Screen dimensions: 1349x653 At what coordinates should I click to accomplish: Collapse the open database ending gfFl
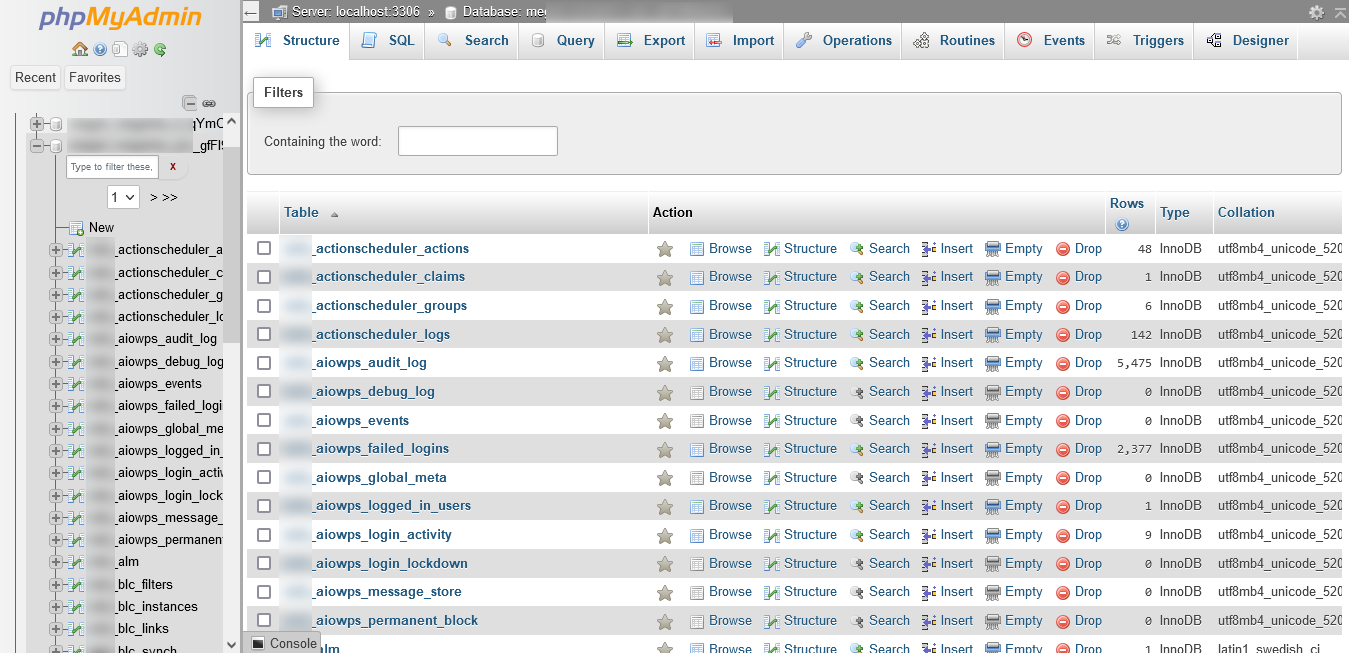[38, 146]
